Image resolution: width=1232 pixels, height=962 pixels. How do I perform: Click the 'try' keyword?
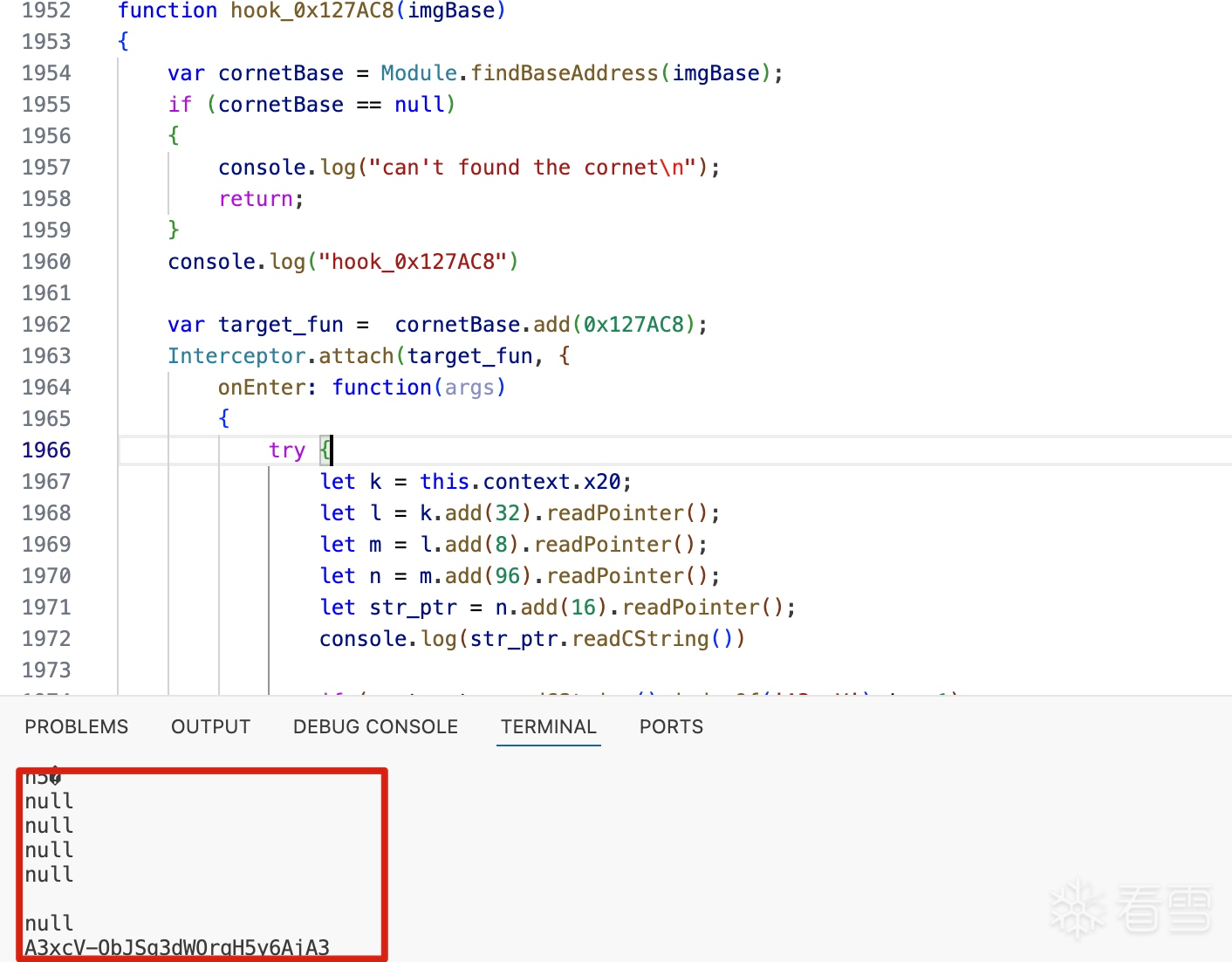point(287,450)
